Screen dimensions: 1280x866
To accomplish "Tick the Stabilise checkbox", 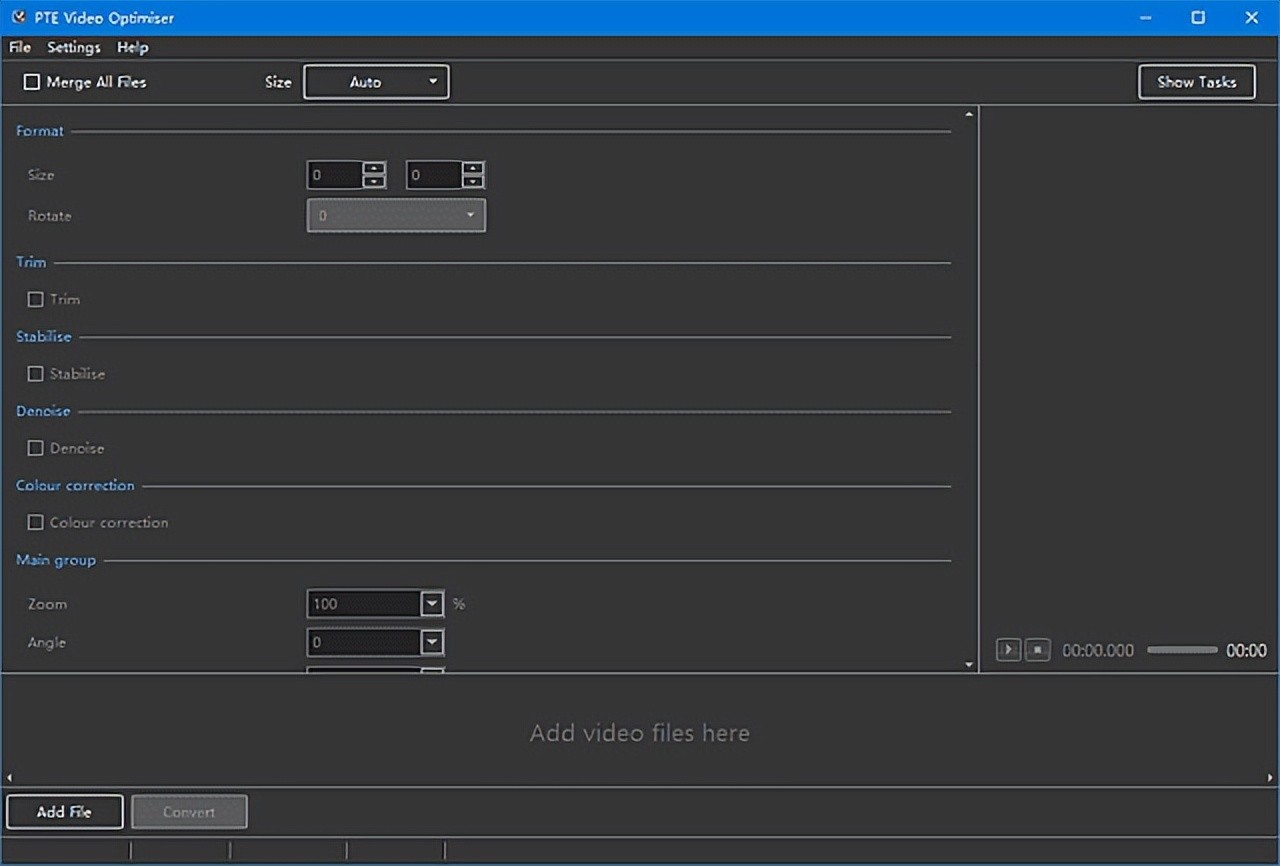I will [x=36, y=374].
